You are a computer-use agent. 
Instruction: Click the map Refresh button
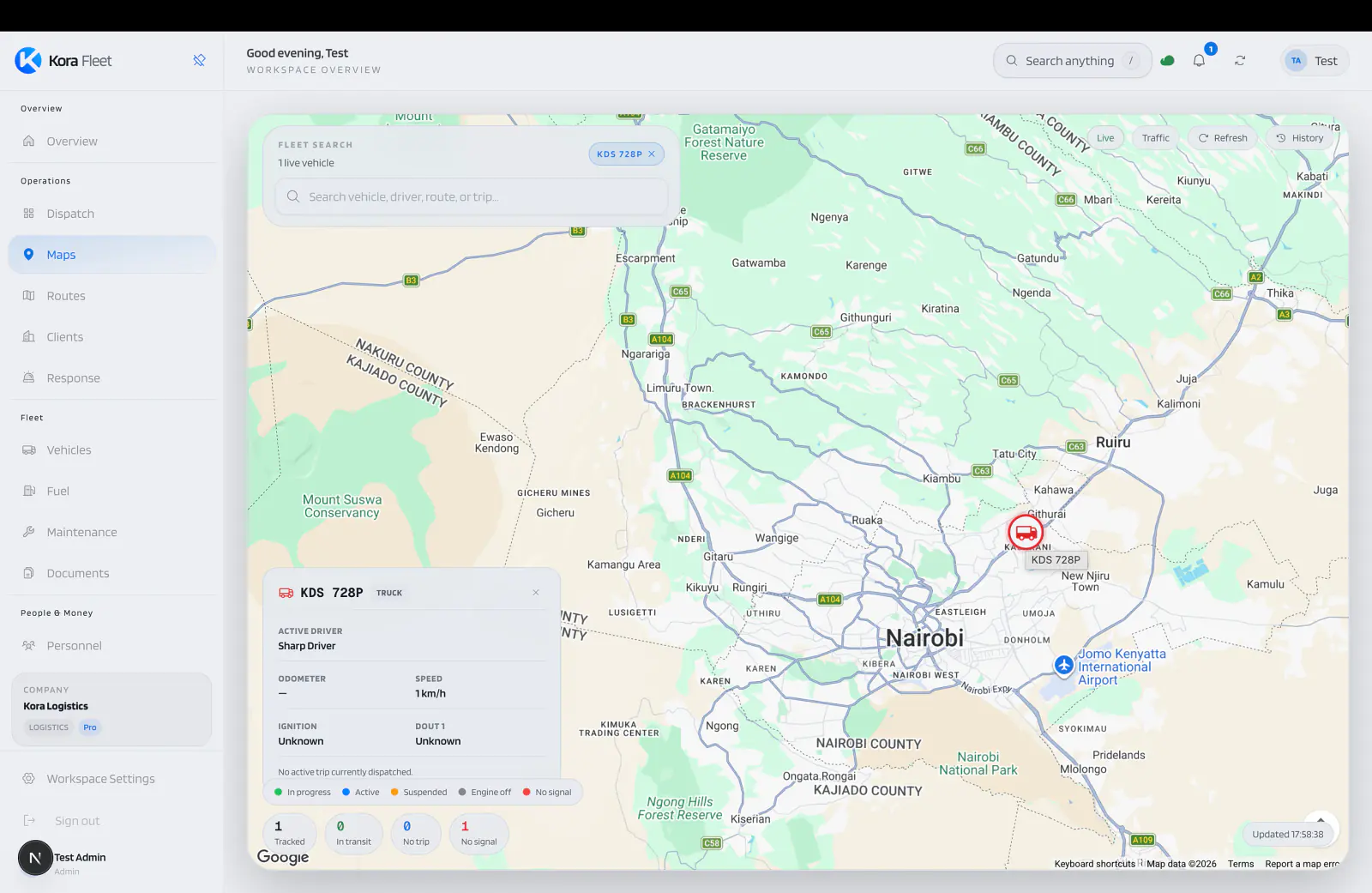[x=1223, y=138]
